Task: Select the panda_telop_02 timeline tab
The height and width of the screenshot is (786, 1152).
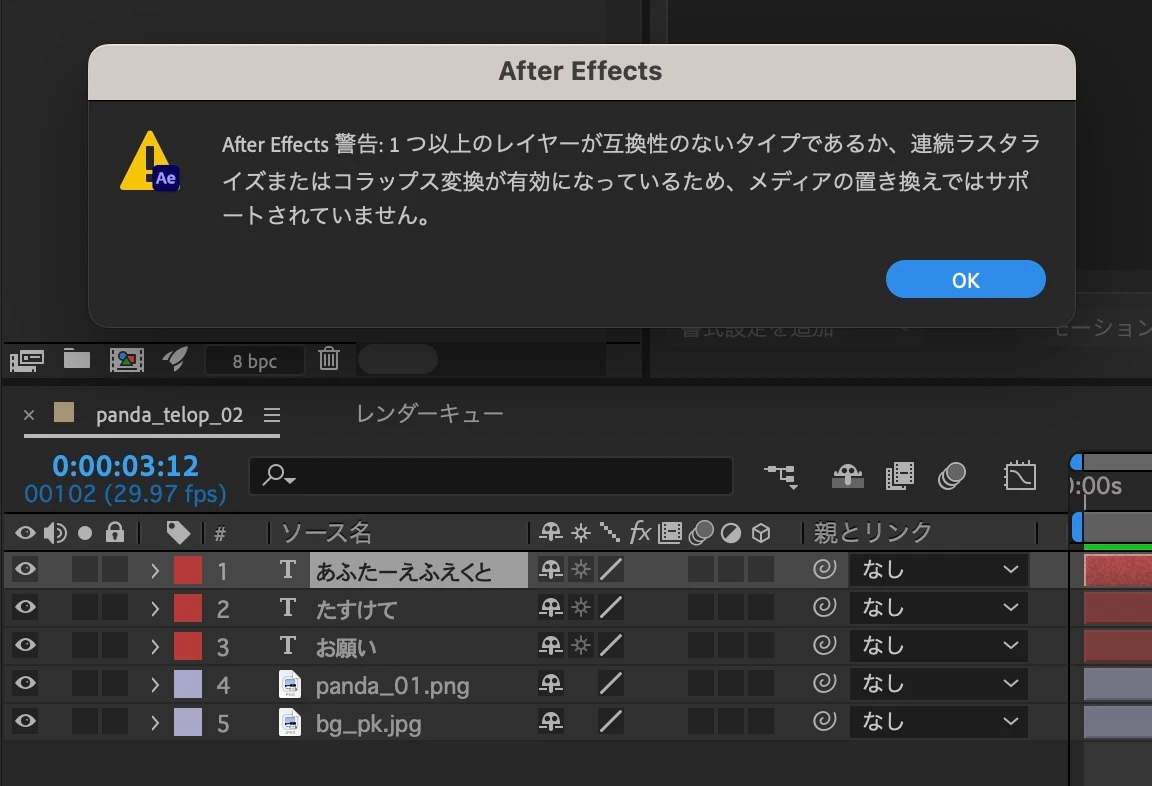Action: tap(169, 415)
